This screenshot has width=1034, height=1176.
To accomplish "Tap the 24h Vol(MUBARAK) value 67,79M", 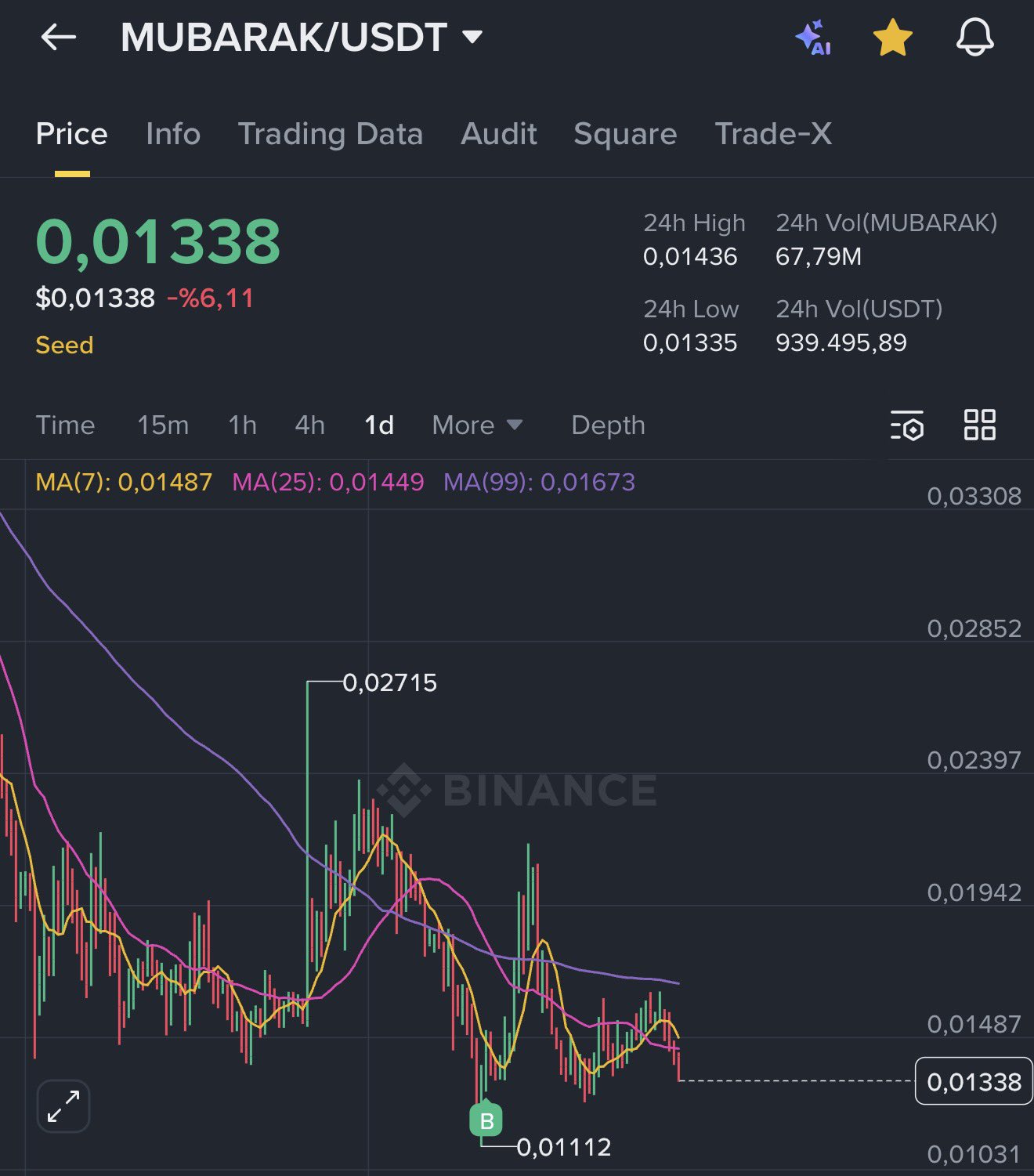I will 819,256.
